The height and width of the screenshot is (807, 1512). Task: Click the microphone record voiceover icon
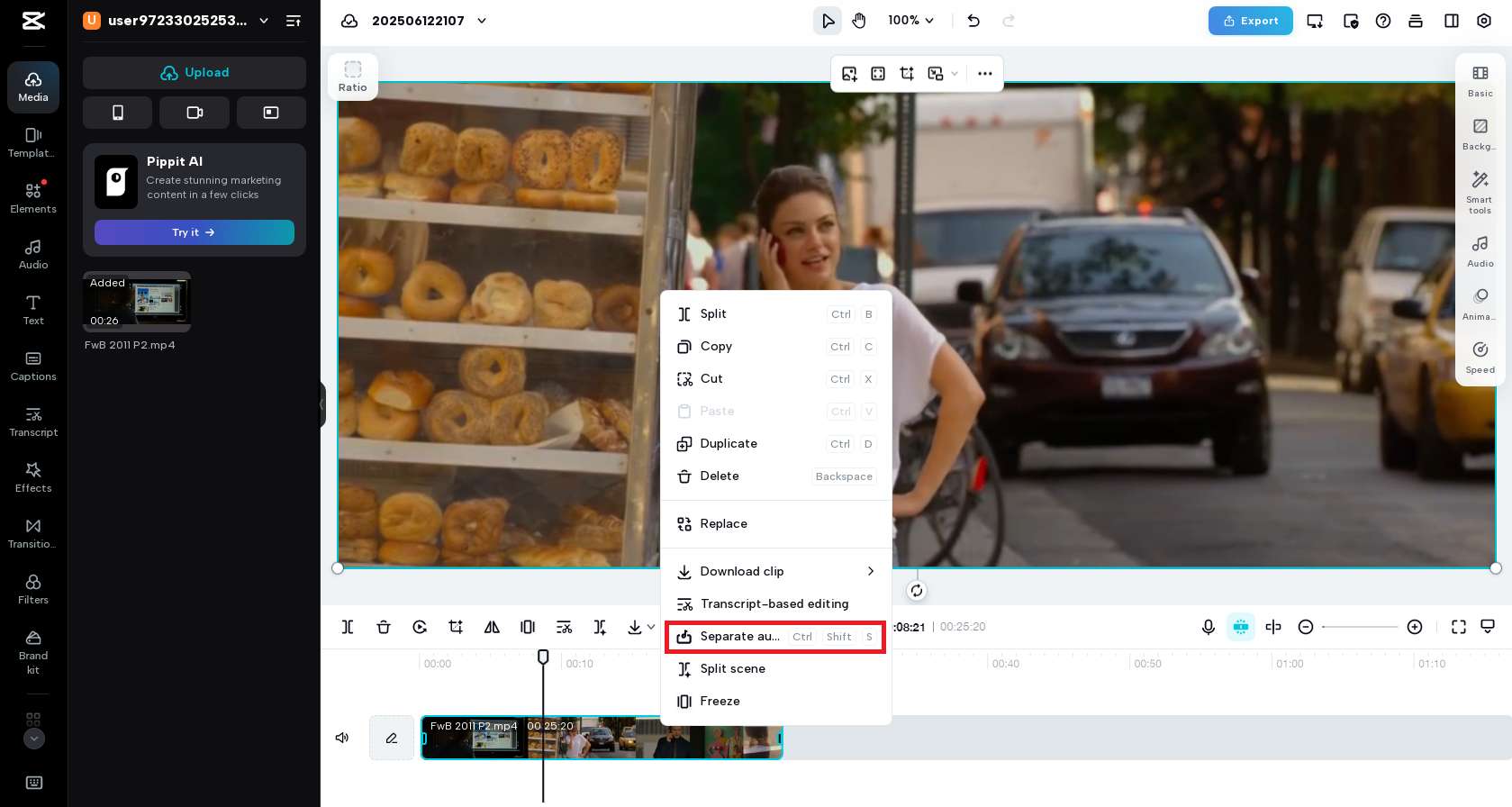(x=1209, y=627)
